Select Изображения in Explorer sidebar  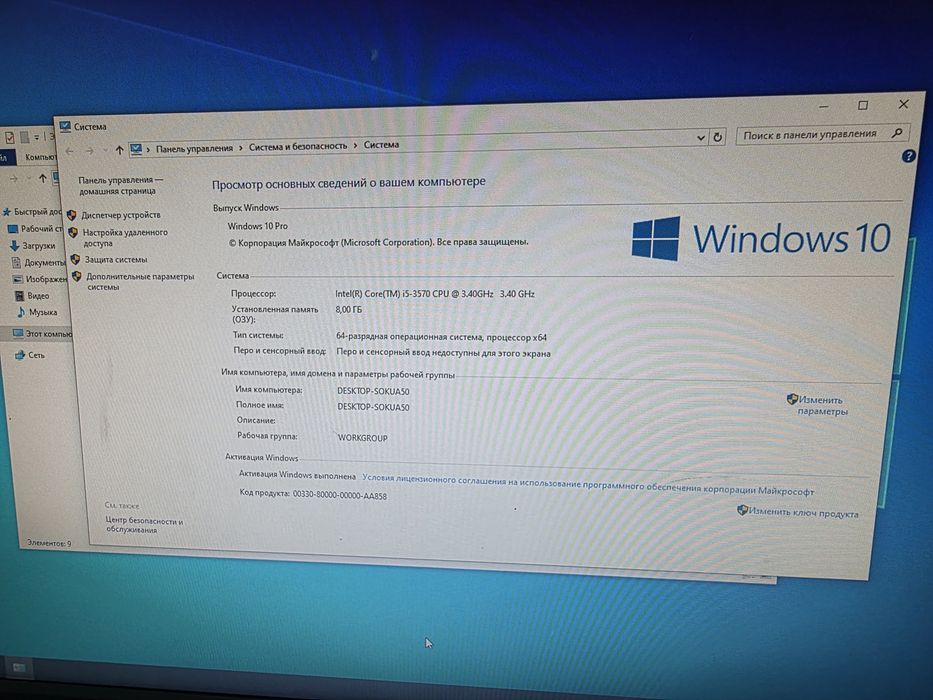[40, 279]
